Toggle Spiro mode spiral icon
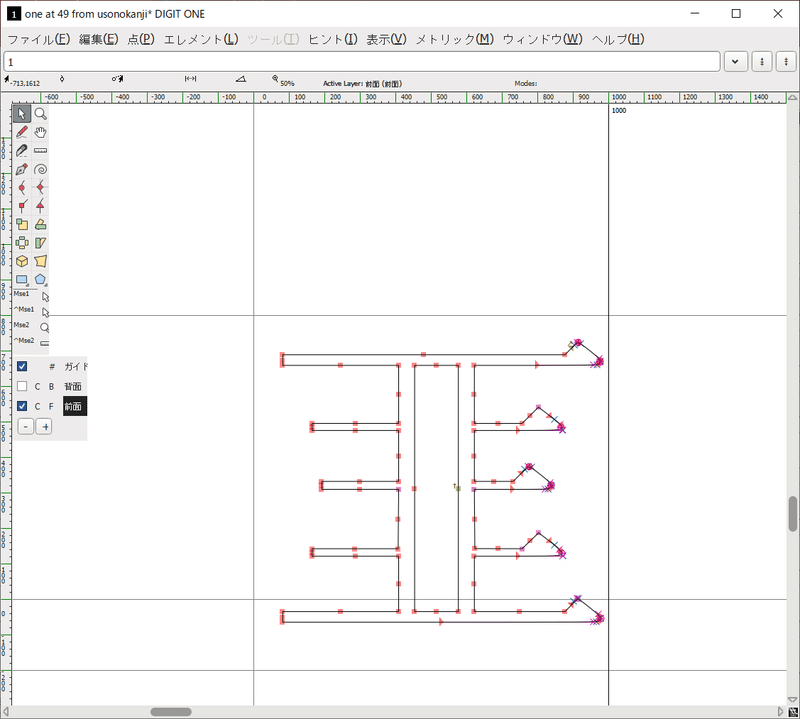The height and width of the screenshot is (719, 800). pyautogui.click(x=40, y=169)
